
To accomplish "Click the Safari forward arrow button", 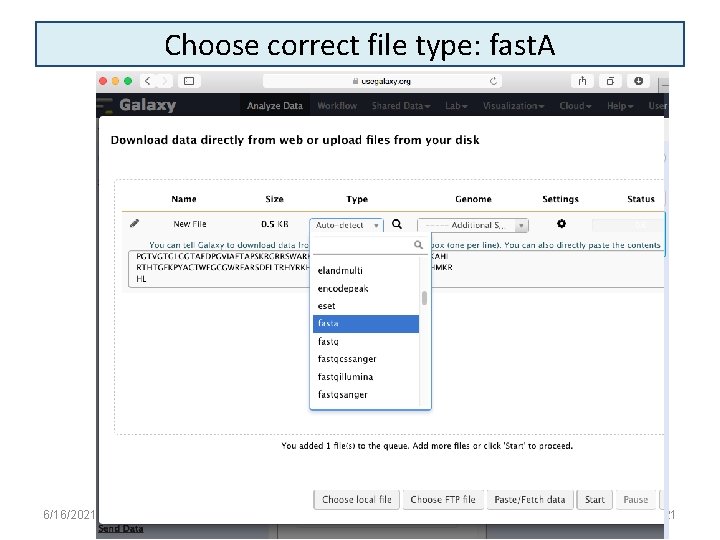I will 164,81.
